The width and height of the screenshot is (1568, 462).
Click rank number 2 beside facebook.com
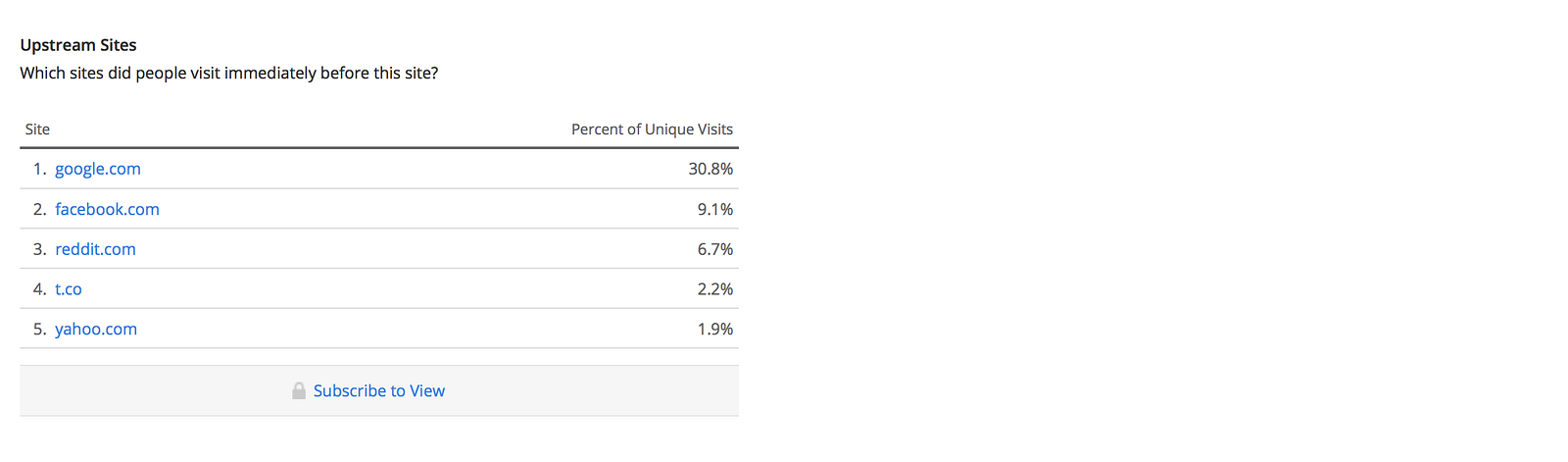pos(40,209)
